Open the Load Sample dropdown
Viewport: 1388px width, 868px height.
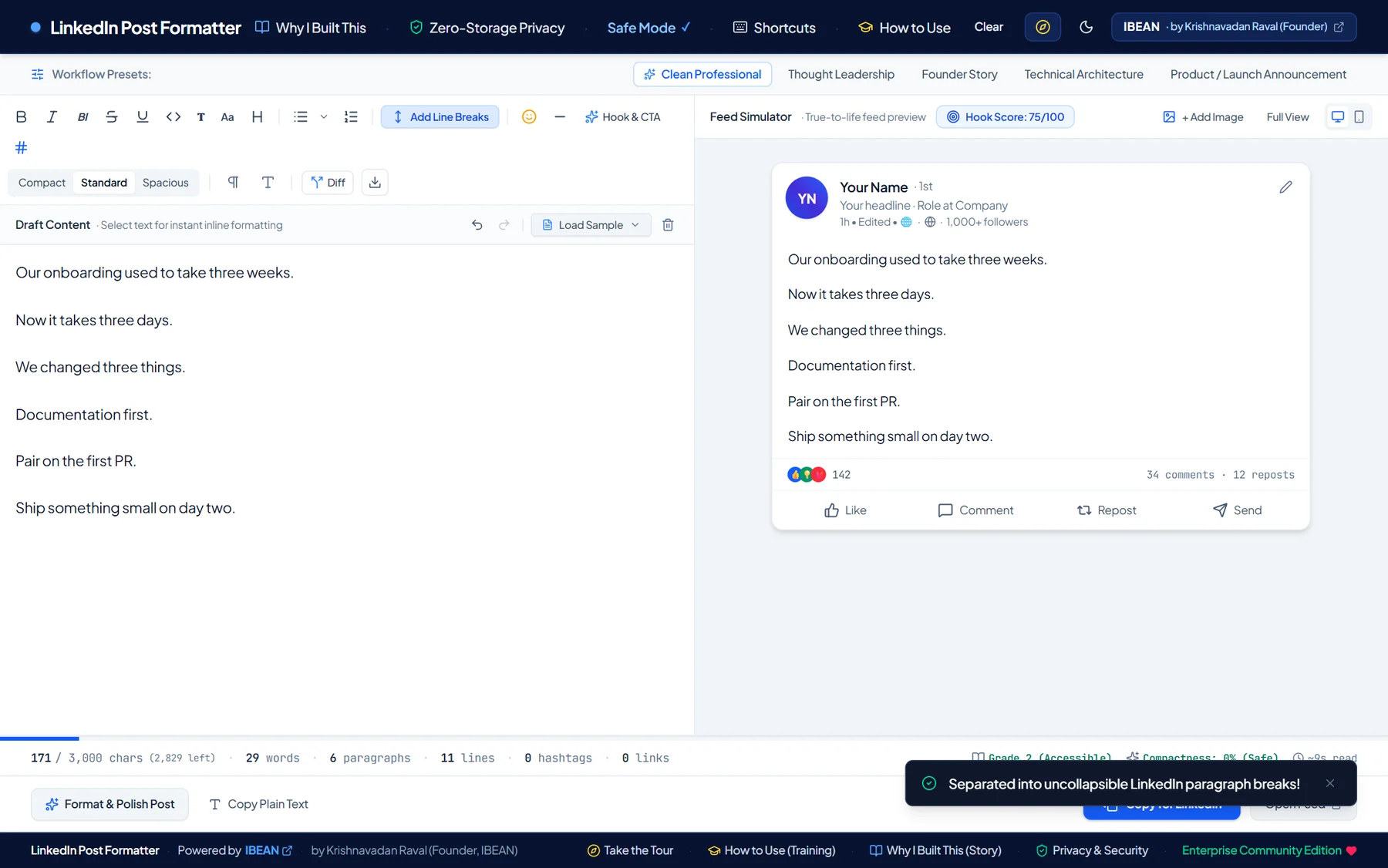tap(591, 225)
